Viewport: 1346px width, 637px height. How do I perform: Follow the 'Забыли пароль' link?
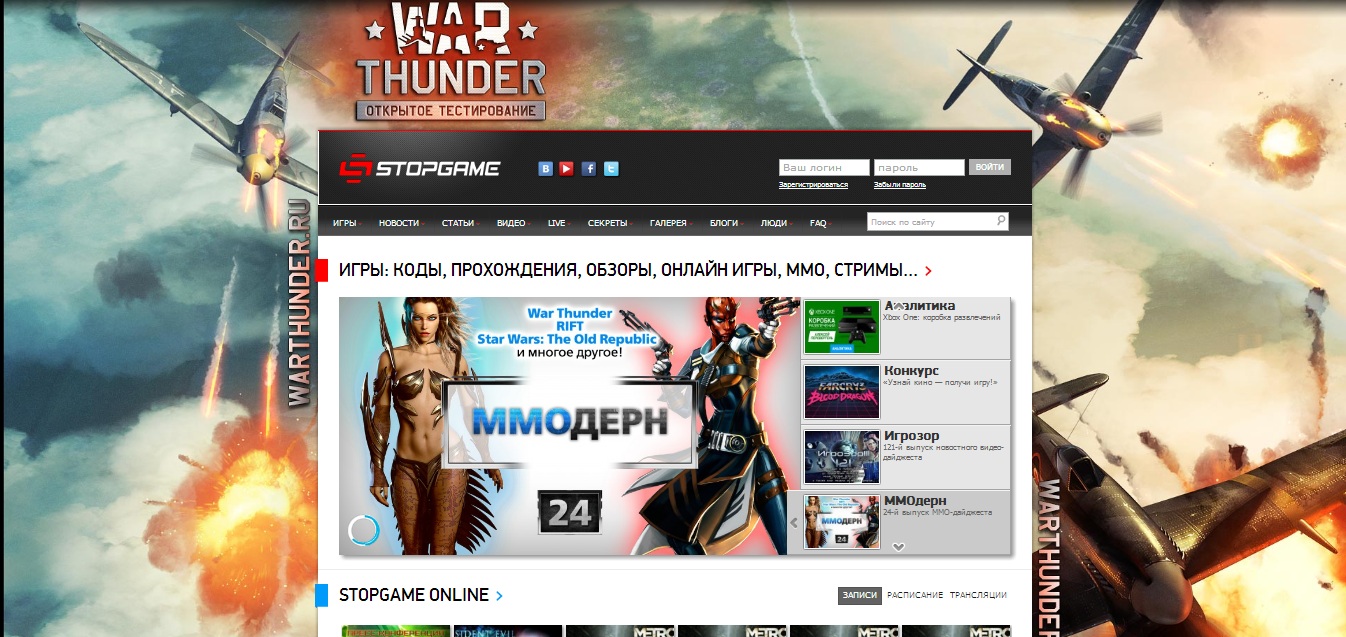[x=900, y=185]
